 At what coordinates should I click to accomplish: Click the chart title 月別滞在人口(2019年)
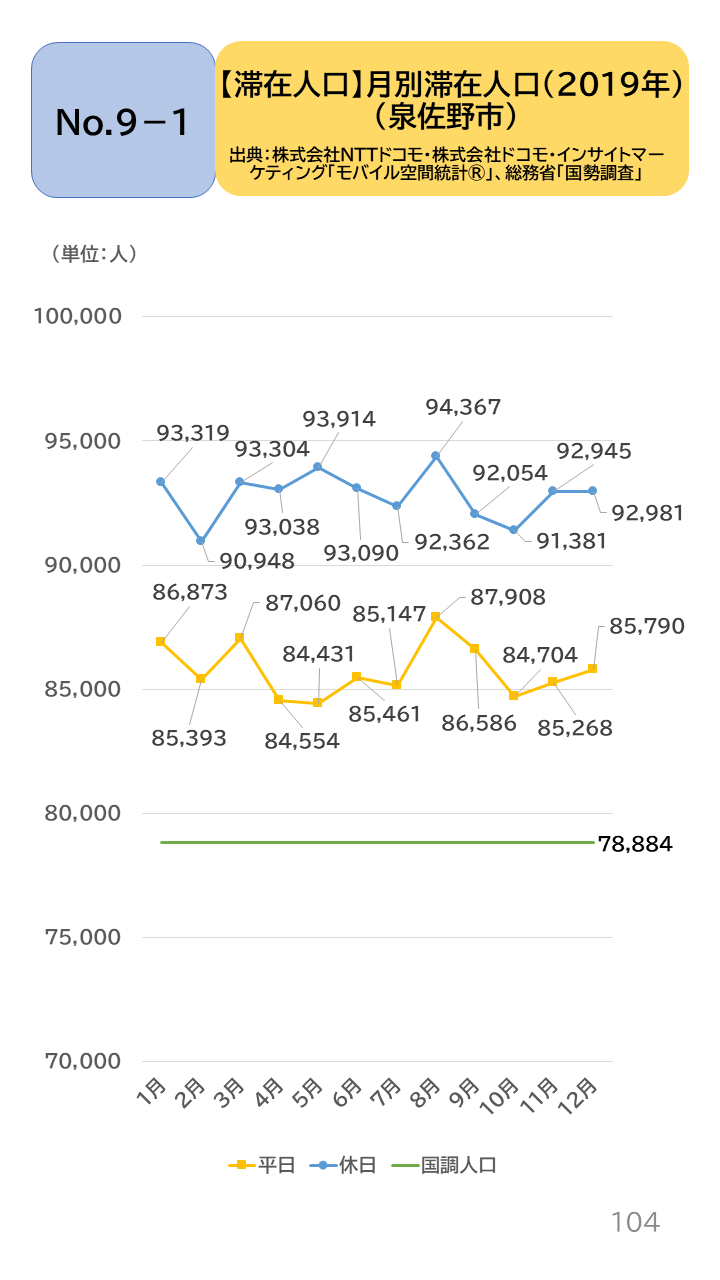point(451,87)
